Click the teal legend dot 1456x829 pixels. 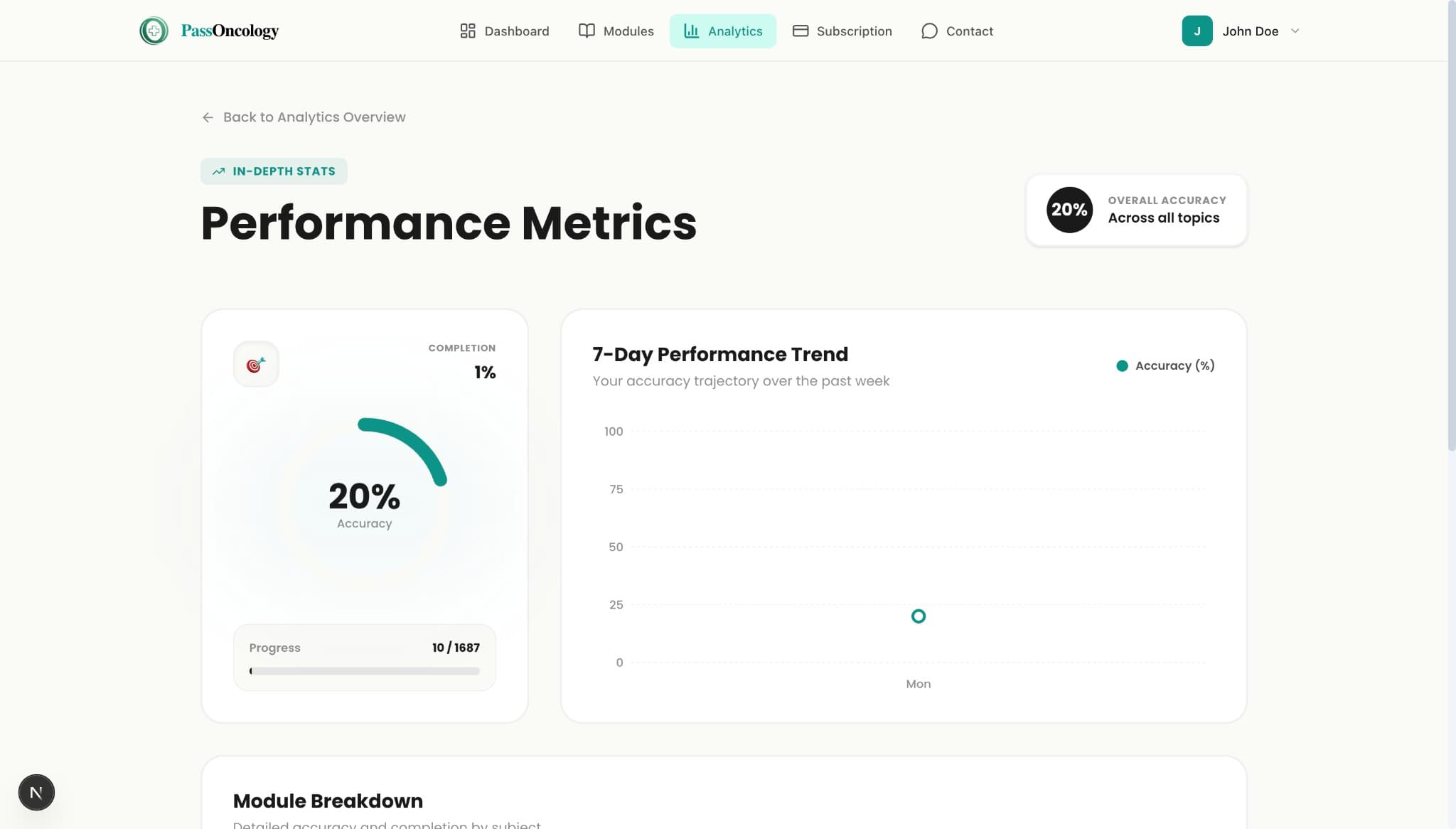(x=1122, y=366)
